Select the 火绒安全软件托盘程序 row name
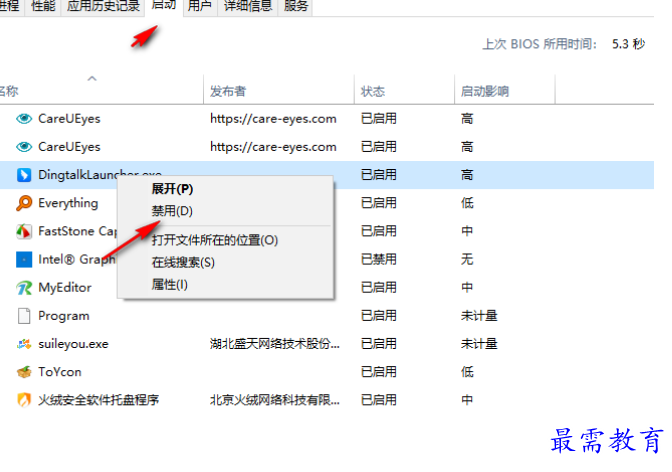This screenshot has height=472, width=672. [x=99, y=400]
